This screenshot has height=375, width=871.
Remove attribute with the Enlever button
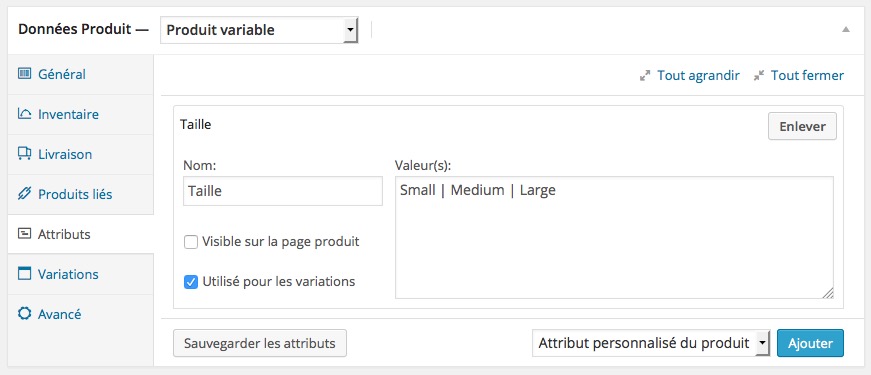click(x=802, y=127)
